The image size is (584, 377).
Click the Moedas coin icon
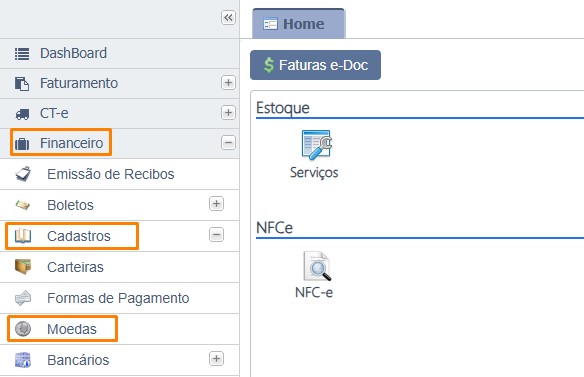(23, 329)
